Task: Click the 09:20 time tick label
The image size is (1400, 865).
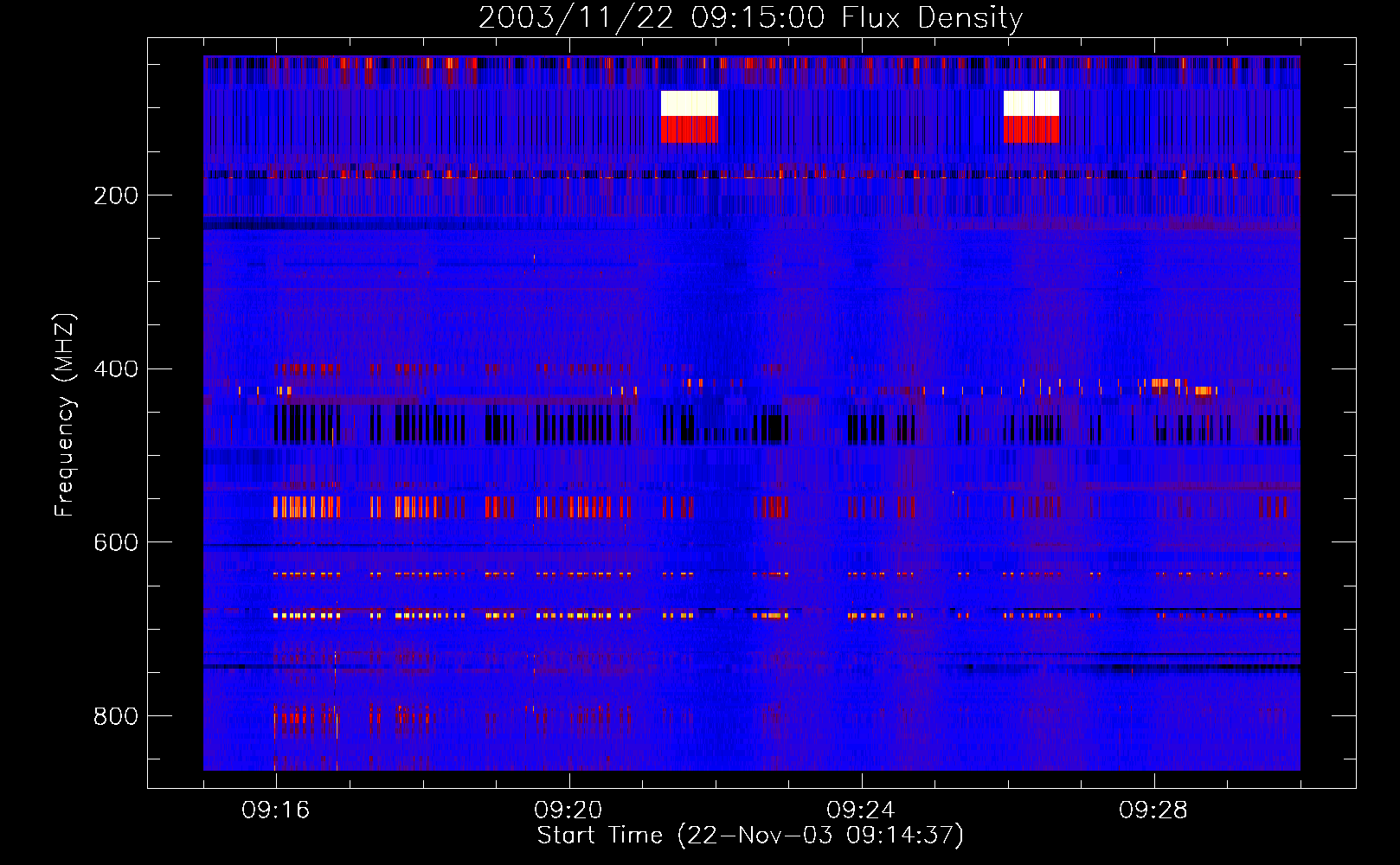Action: [568, 811]
